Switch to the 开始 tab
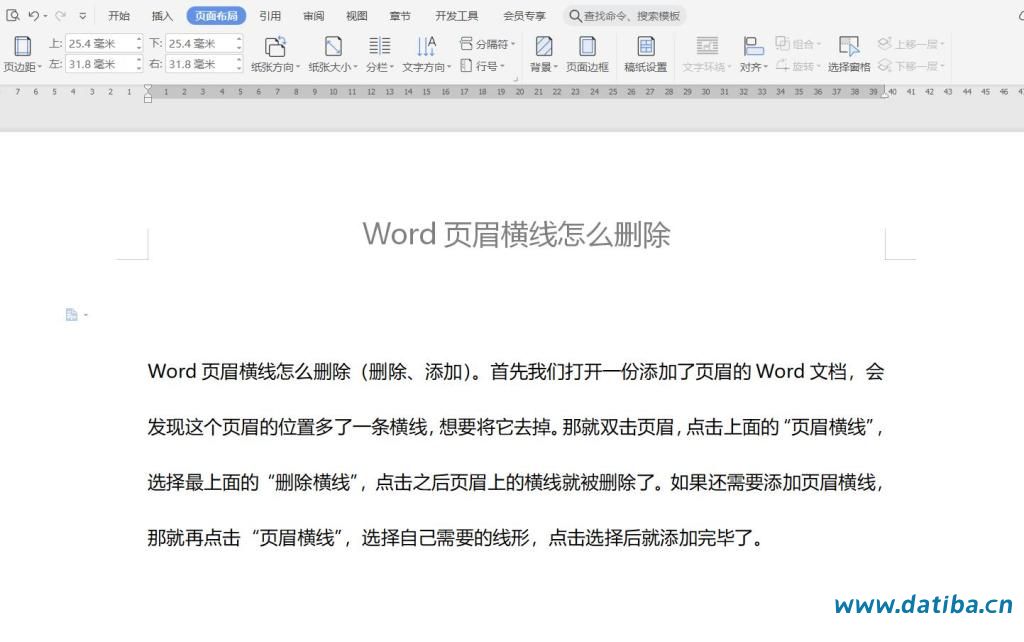1024x642 pixels. pos(119,16)
